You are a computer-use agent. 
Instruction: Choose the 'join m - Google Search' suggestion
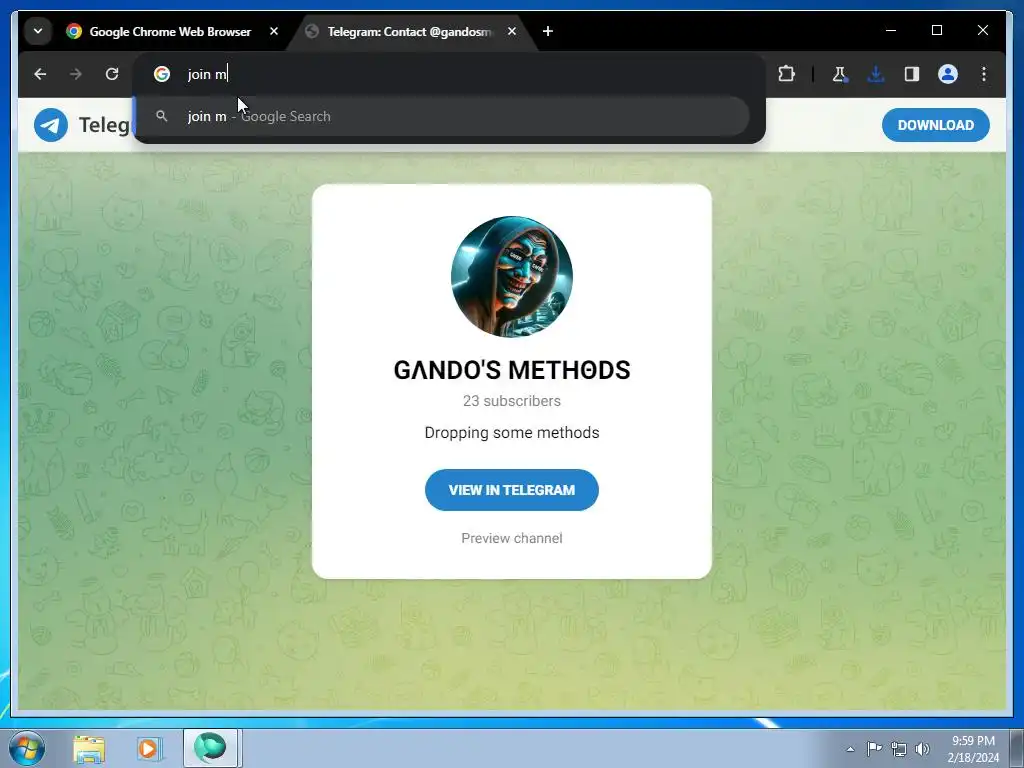pos(443,116)
